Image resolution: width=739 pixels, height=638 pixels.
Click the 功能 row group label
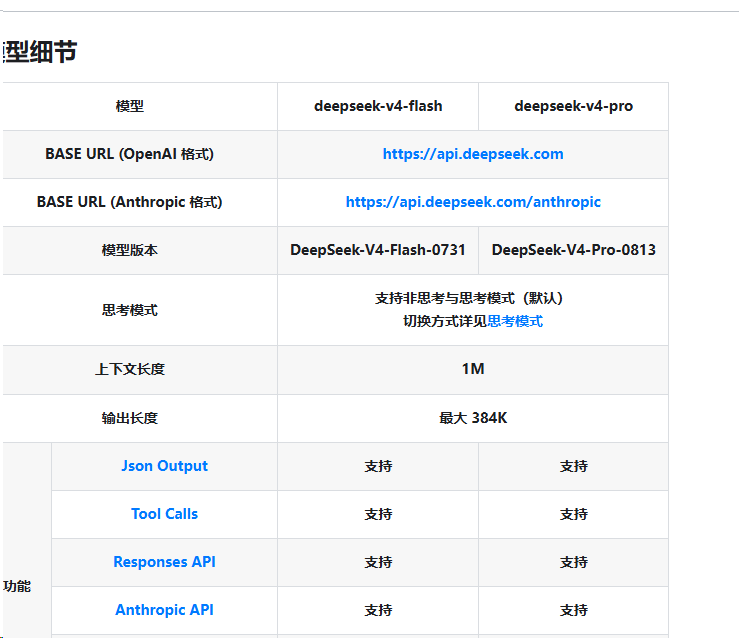tap(17, 586)
